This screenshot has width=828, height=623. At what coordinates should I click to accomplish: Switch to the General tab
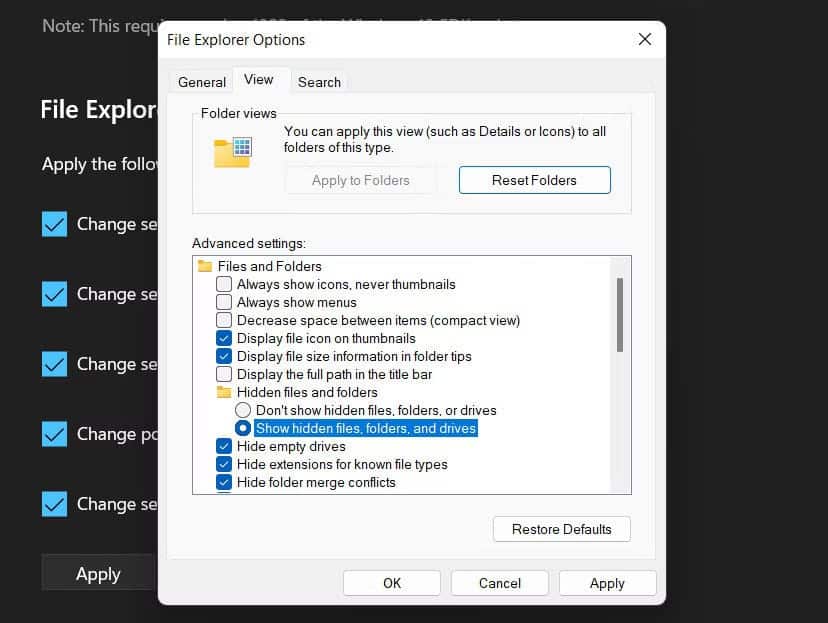click(201, 81)
